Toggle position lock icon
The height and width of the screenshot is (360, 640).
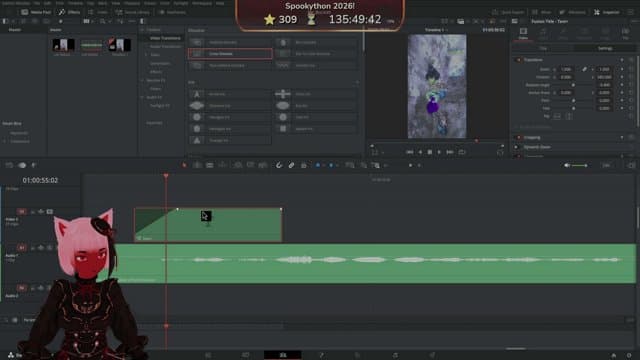tap(304, 165)
